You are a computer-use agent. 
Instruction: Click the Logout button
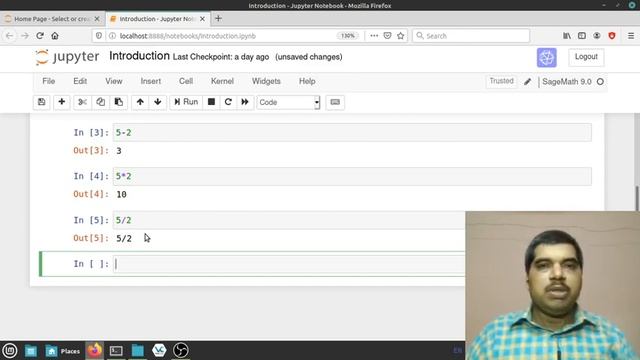[586, 57]
